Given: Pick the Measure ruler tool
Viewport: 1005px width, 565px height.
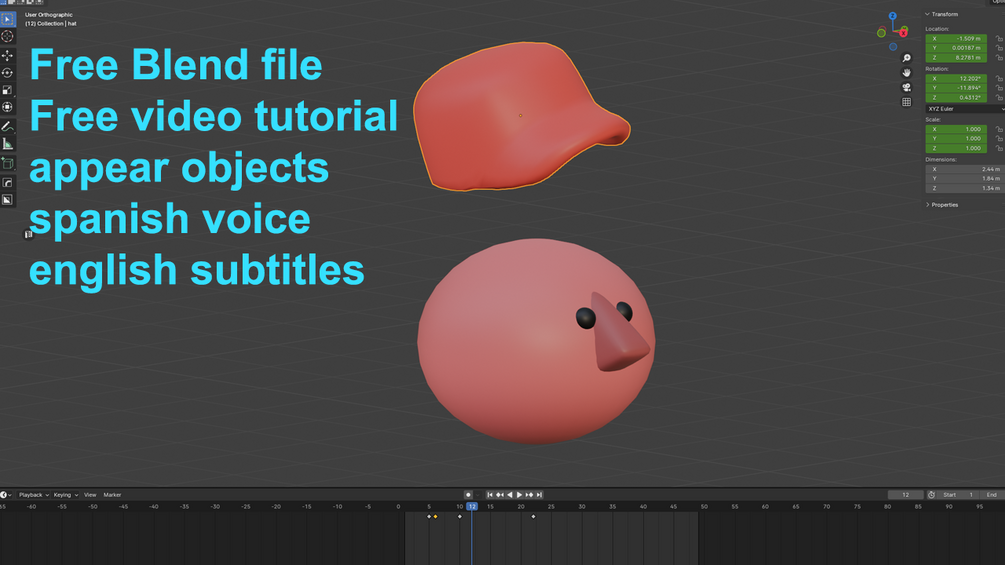Looking at the screenshot, I should (8, 144).
